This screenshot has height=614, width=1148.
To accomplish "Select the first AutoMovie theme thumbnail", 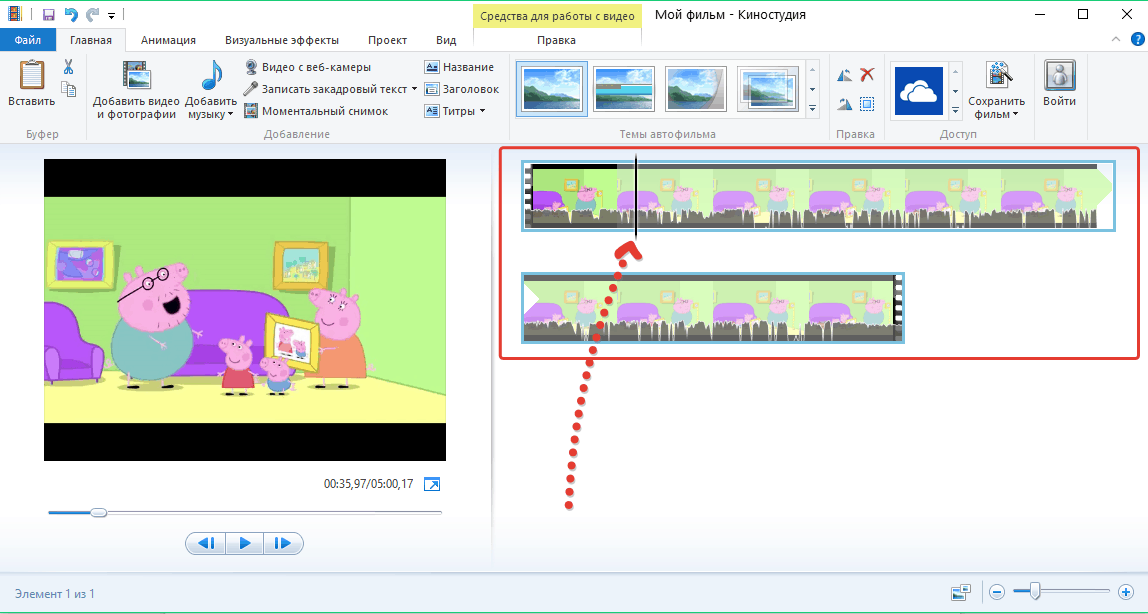I will coord(552,89).
